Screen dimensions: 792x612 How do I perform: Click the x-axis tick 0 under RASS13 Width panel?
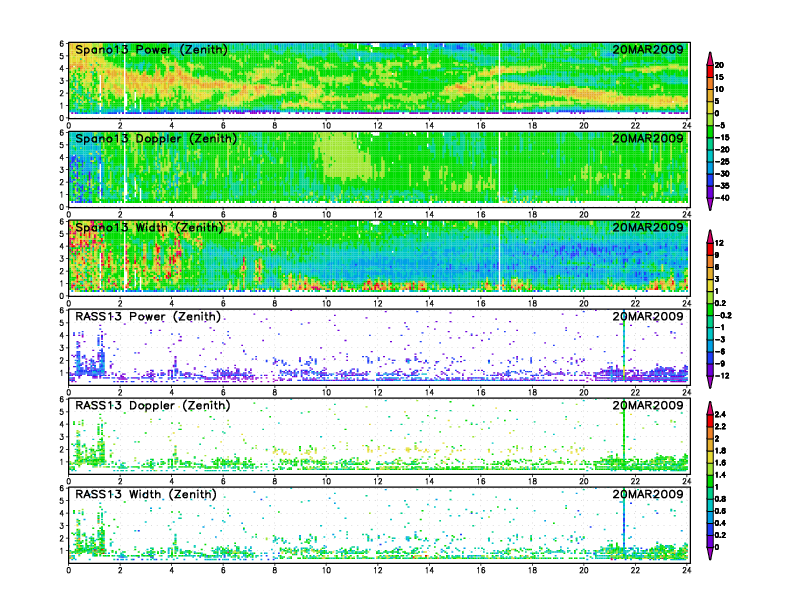pos(69,570)
